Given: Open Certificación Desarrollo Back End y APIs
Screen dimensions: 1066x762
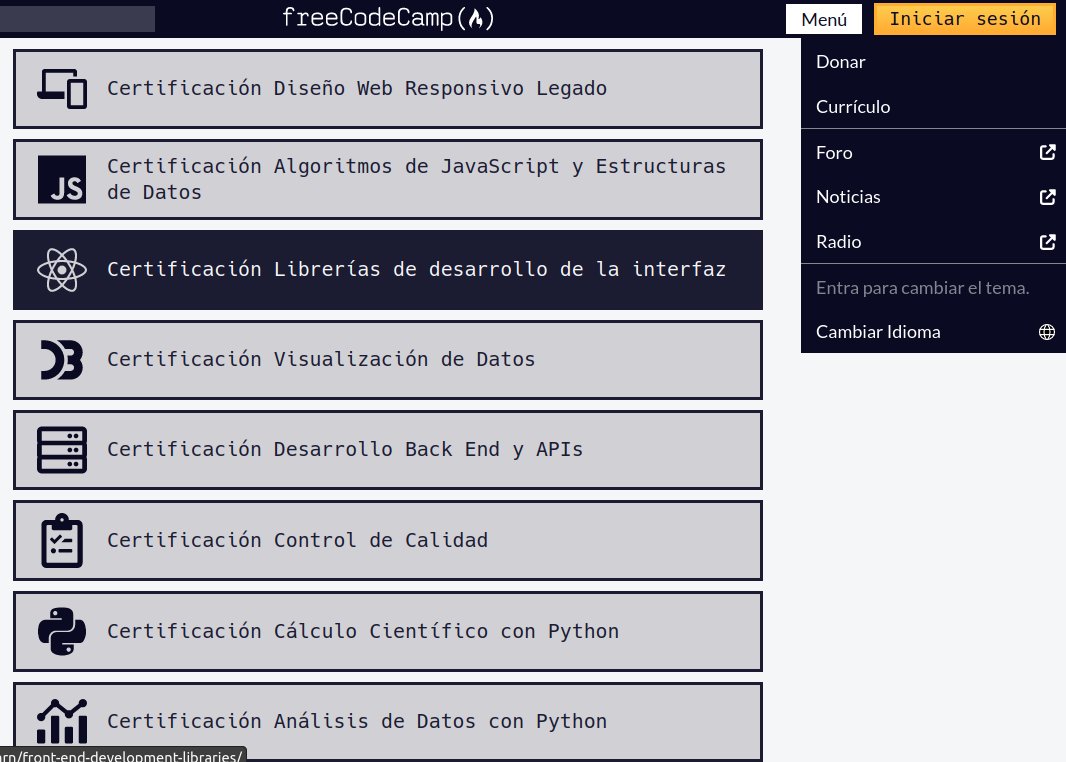Looking at the screenshot, I should point(388,450).
